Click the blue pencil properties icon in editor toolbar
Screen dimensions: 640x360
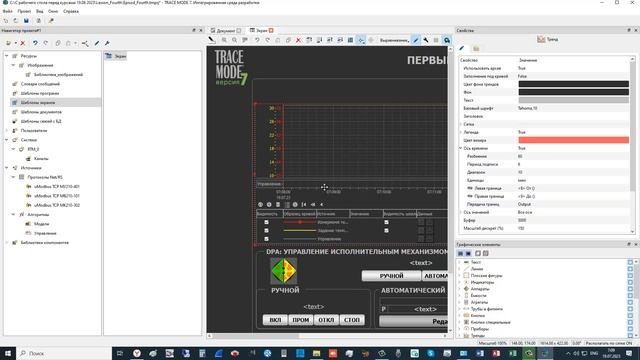(x=416, y=40)
